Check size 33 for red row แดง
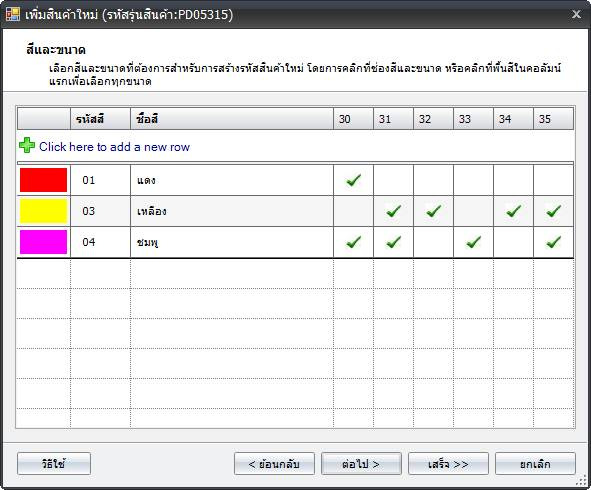Viewport: 591px width, 490px height. point(473,180)
